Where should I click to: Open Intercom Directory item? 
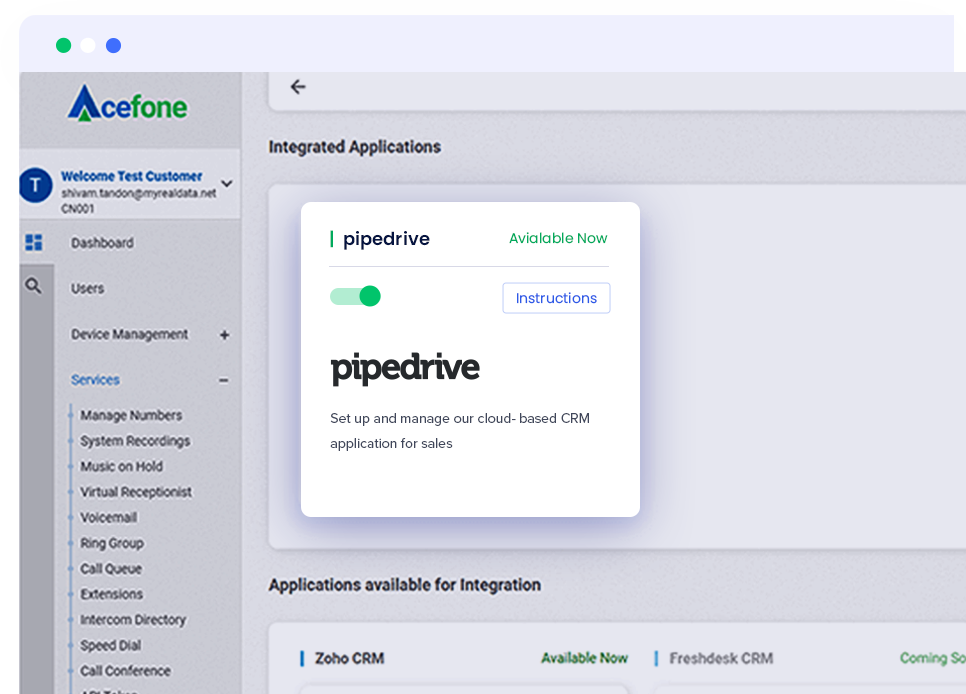pyautogui.click(x=133, y=619)
